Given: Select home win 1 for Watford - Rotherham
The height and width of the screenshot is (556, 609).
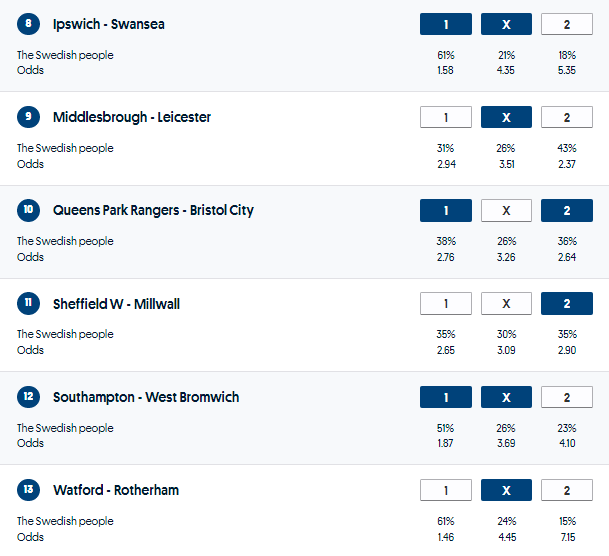Looking at the screenshot, I should [x=446, y=490].
